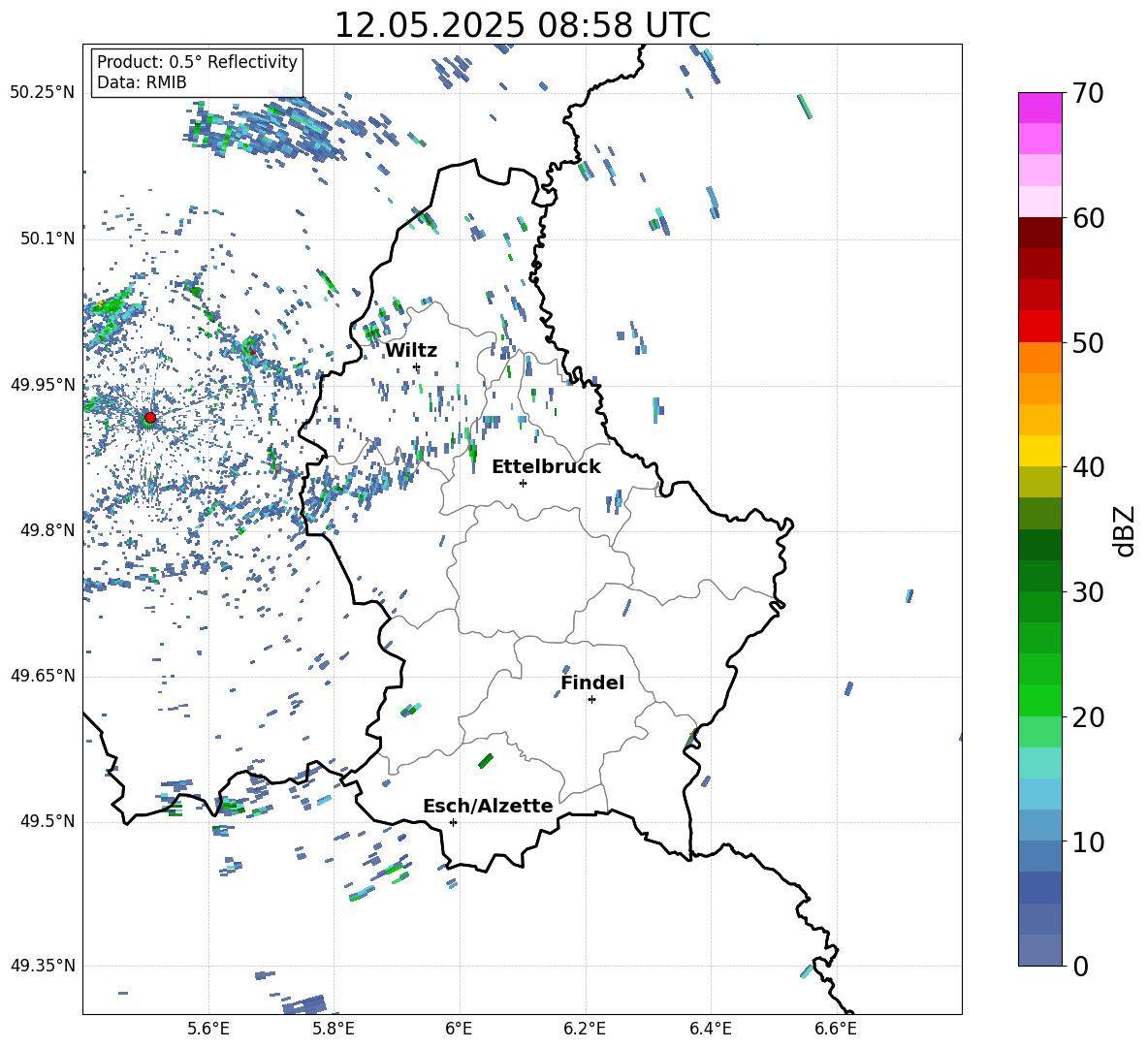
Task: Click the 50.25°N latitude label
Action: [42, 92]
